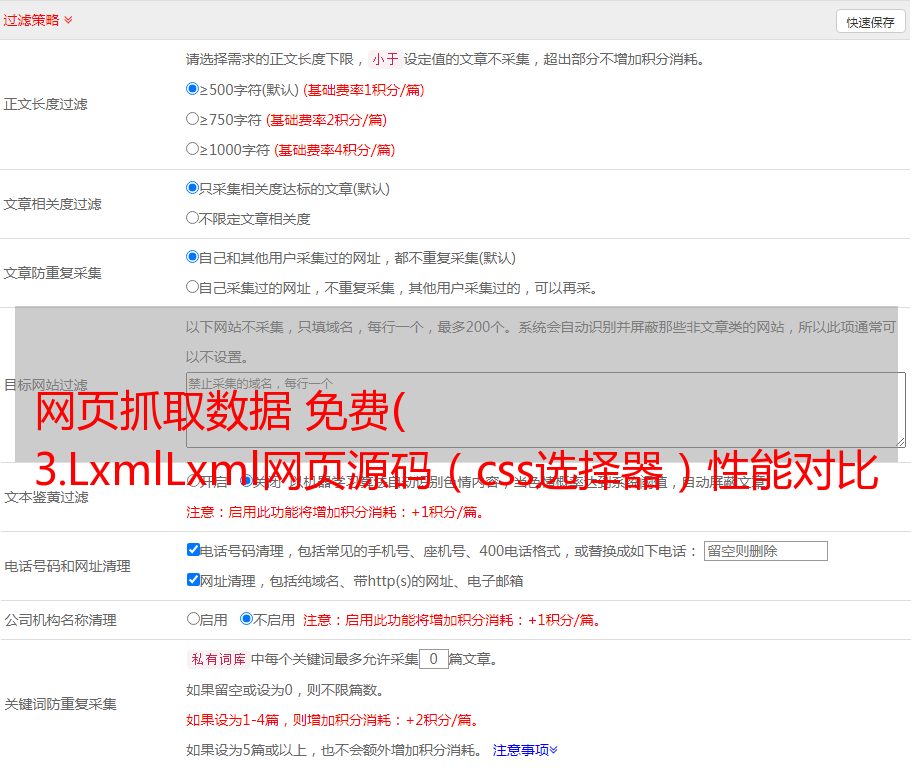Click the 文章防重复采集 row label
The image size is (912, 768).
pos(52,273)
